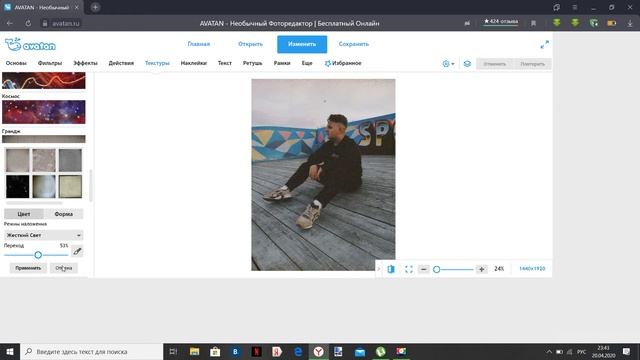640x360 pixels.
Task: Switch to Рамки menu
Action: (x=282, y=63)
